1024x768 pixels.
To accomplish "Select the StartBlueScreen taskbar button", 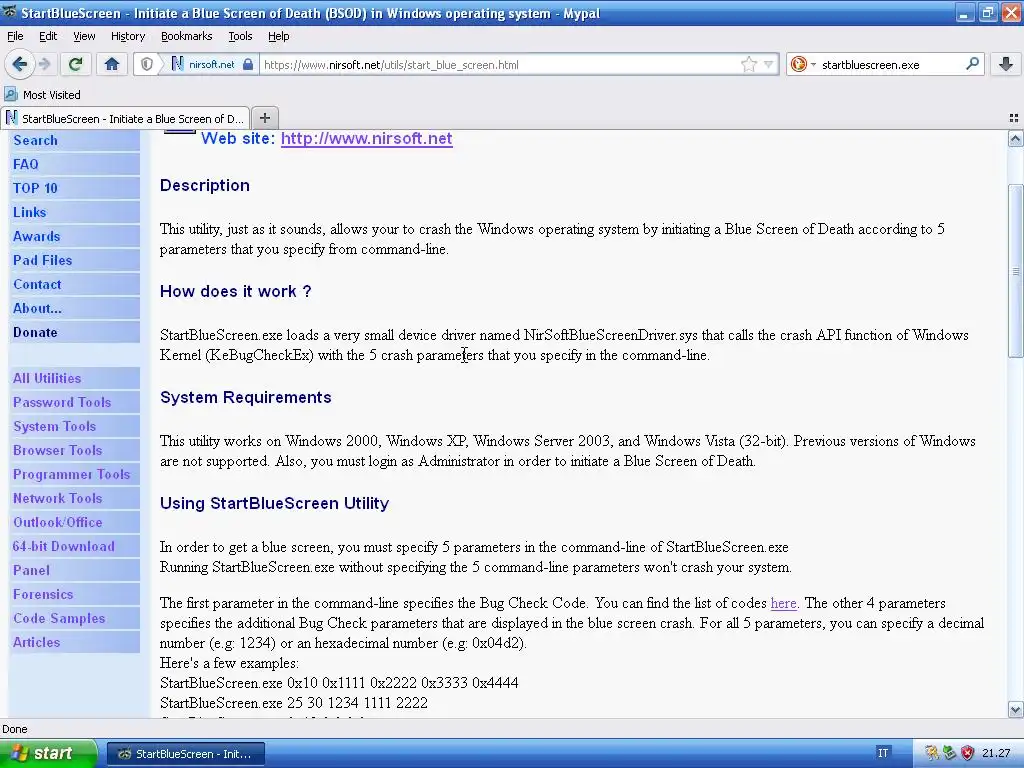I will (185, 754).
